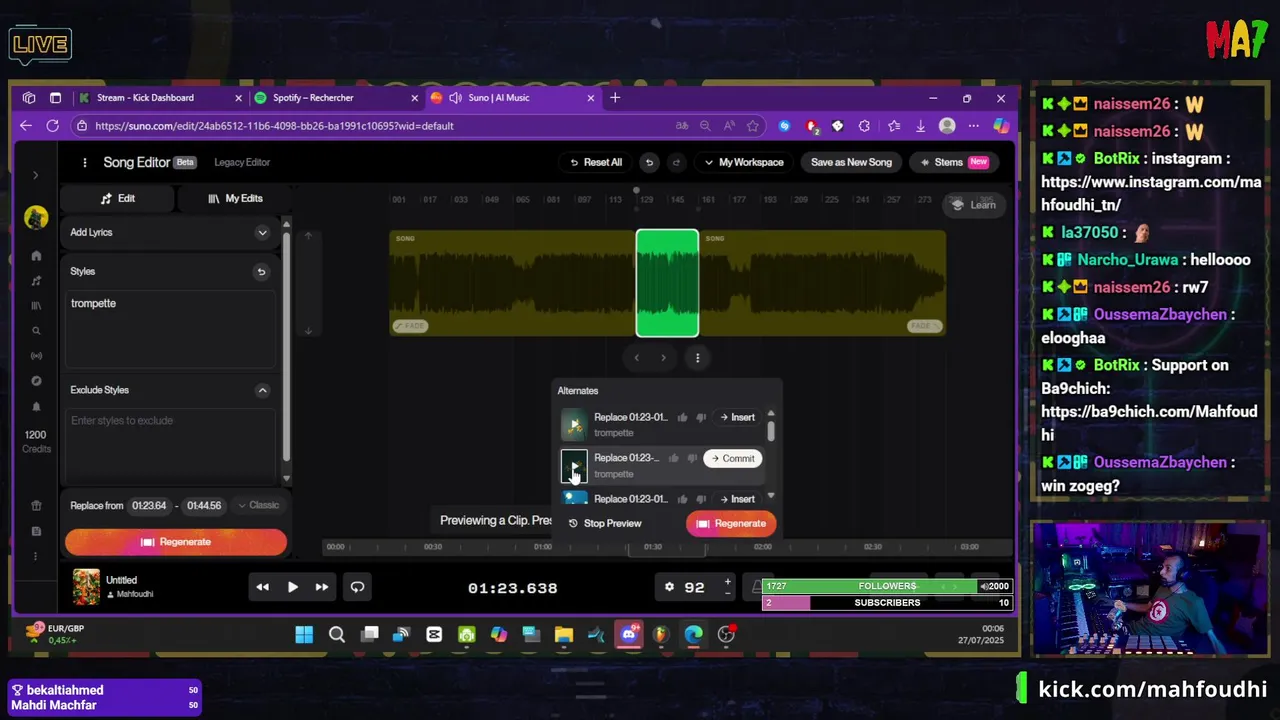Image resolution: width=1280 pixels, height=720 pixels.
Task: Click the Styles text field containing trompette
Action: [171, 330]
